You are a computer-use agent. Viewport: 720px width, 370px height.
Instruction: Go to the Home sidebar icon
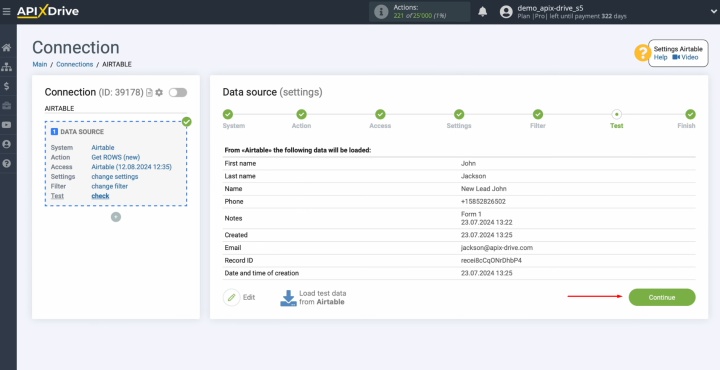point(6,48)
